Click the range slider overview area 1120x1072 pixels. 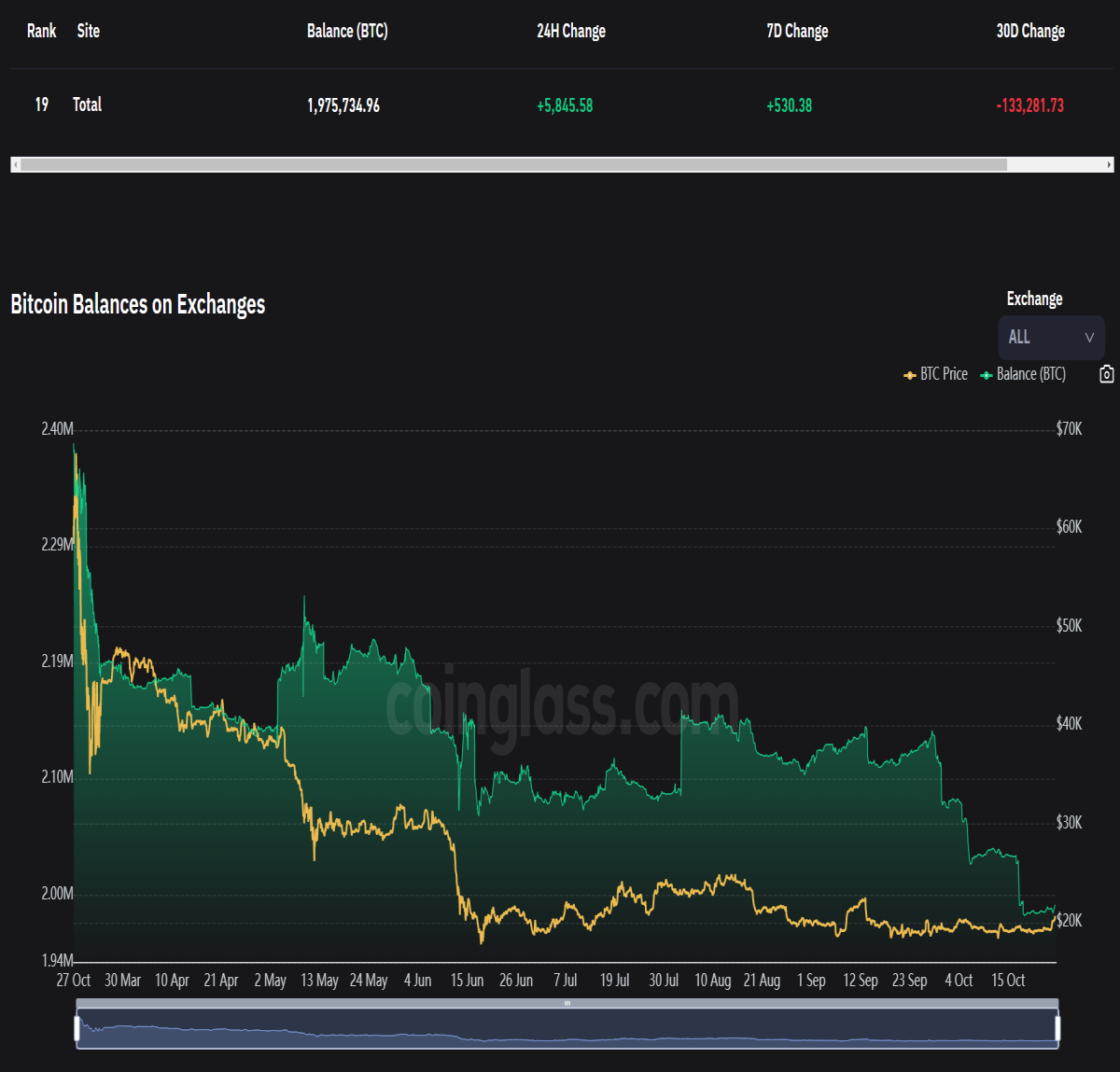tap(567, 1028)
